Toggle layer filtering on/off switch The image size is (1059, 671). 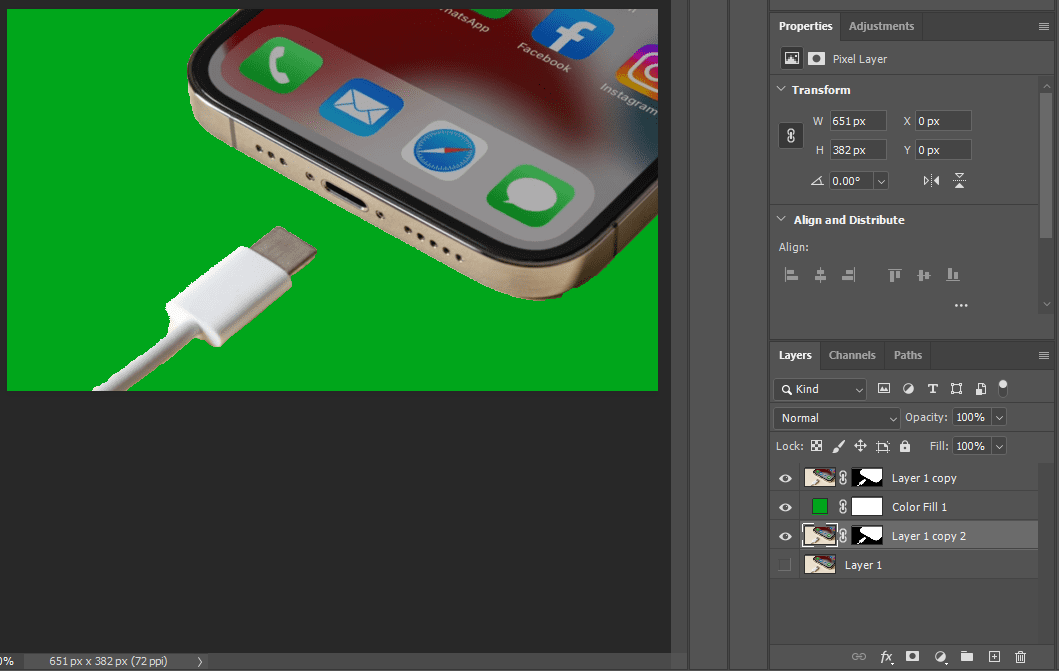coord(1003,388)
